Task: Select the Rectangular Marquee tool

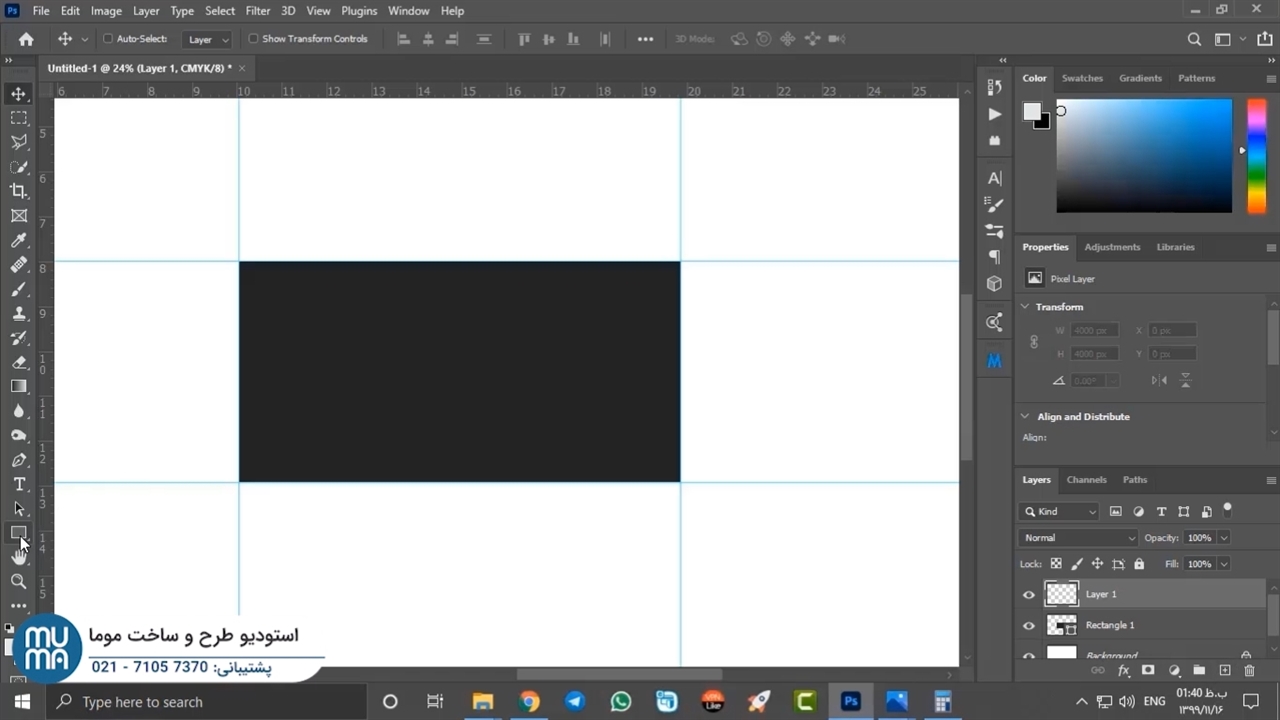Action: point(19,118)
